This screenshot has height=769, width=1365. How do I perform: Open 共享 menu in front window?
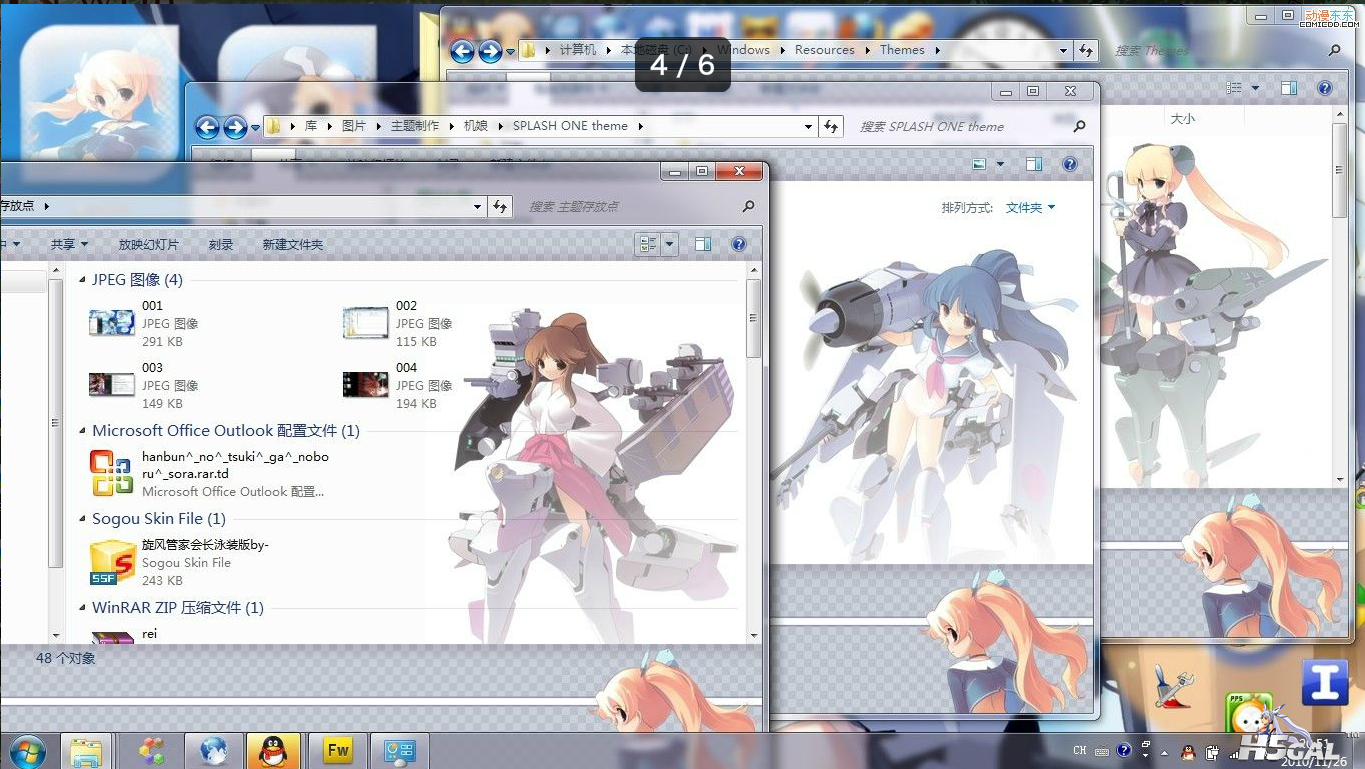(x=69, y=244)
